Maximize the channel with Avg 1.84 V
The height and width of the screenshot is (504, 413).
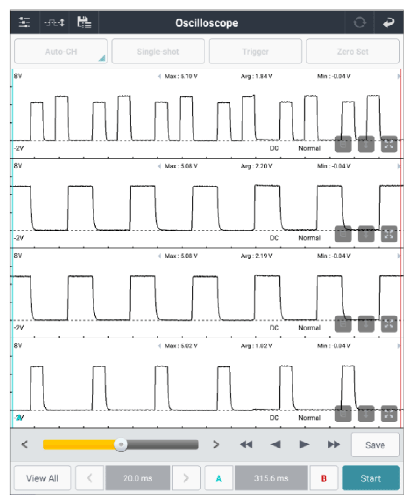coord(389,144)
